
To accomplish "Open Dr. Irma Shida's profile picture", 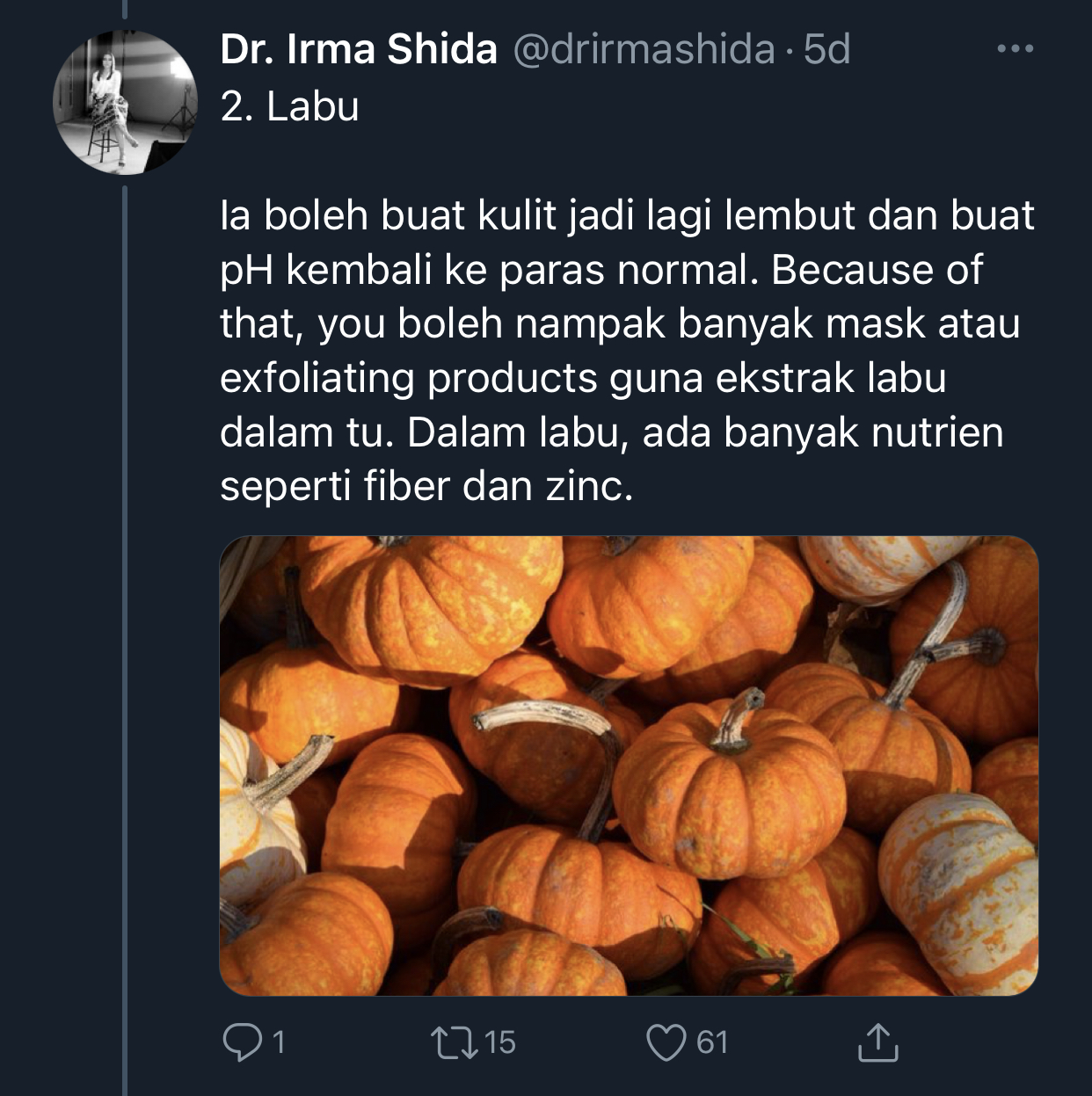I will [x=124, y=103].
